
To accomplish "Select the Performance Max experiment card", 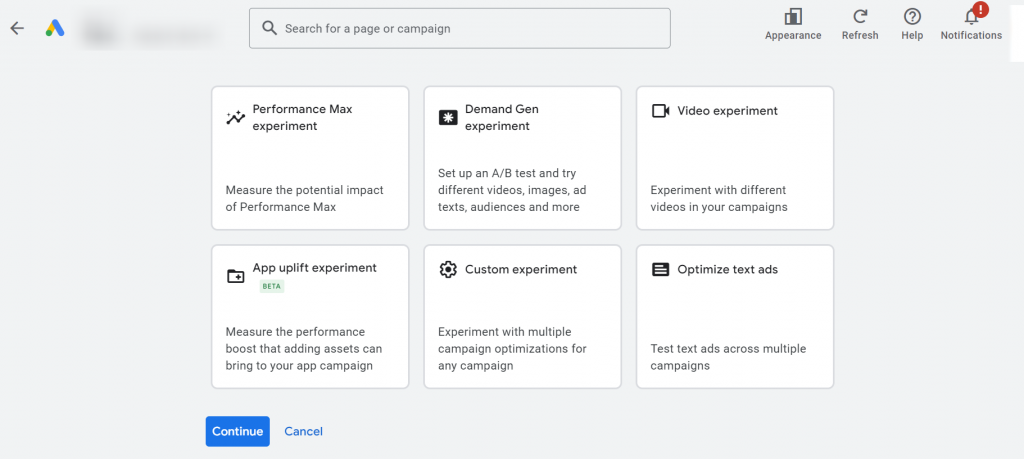I will (x=310, y=158).
